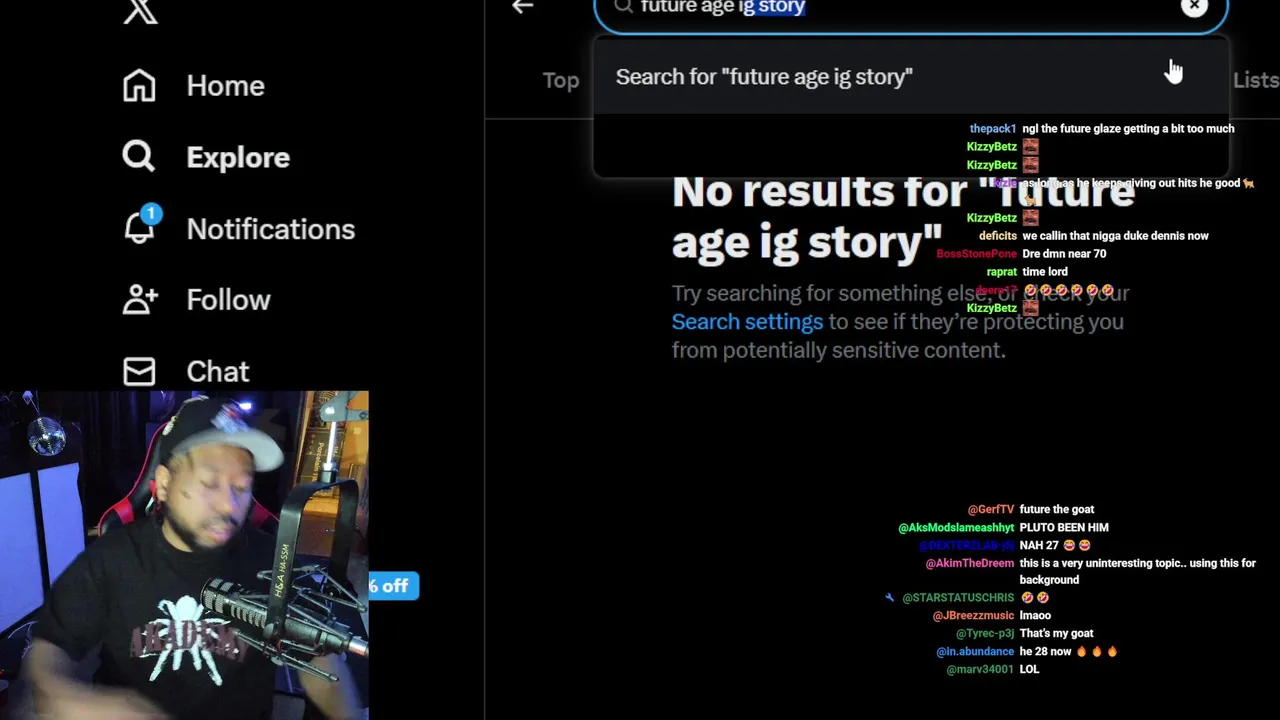Click username @GerfTV in lower chat
The width and height of the screenshot is (1280, 720).
click(x=991, y=510)
